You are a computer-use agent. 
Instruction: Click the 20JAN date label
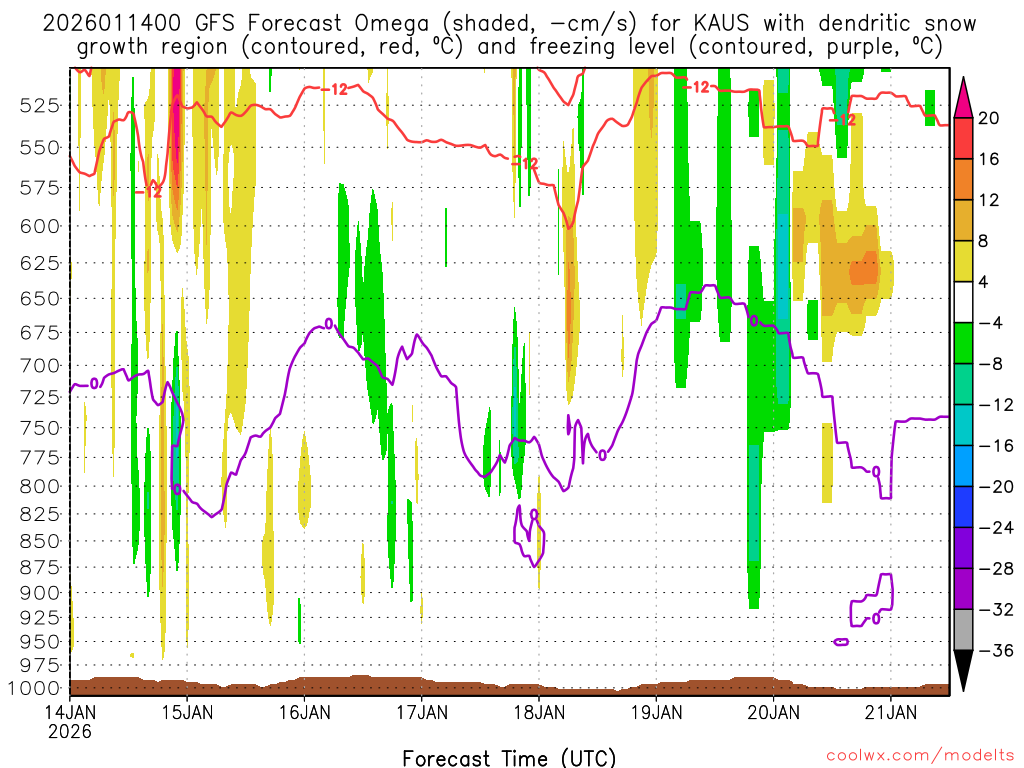point(774,712)
